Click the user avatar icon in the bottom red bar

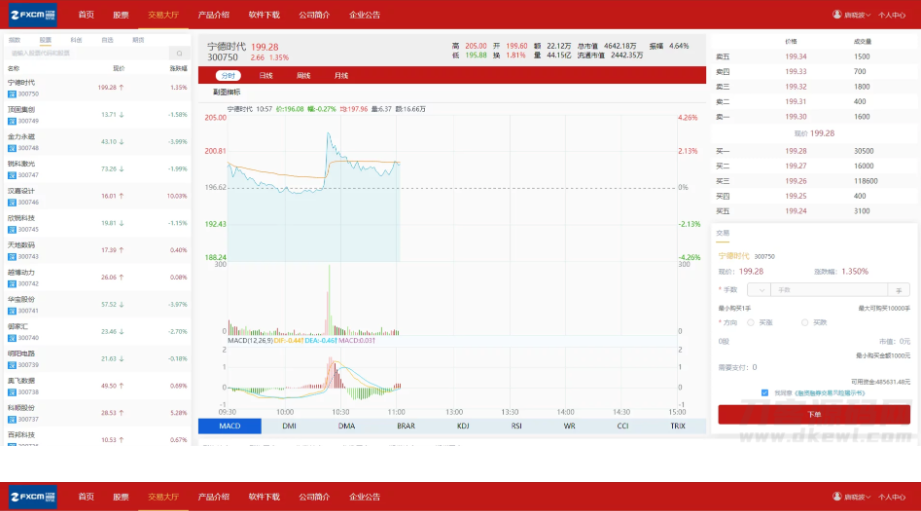(x=837, y=496)
